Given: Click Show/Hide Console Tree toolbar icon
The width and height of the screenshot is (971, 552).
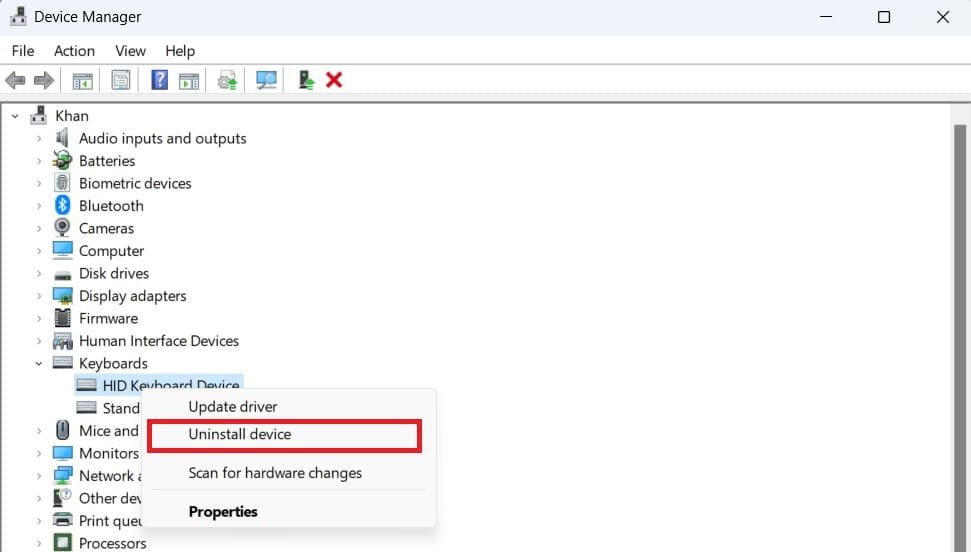Looking at the screenshot, I should (82, 81).
